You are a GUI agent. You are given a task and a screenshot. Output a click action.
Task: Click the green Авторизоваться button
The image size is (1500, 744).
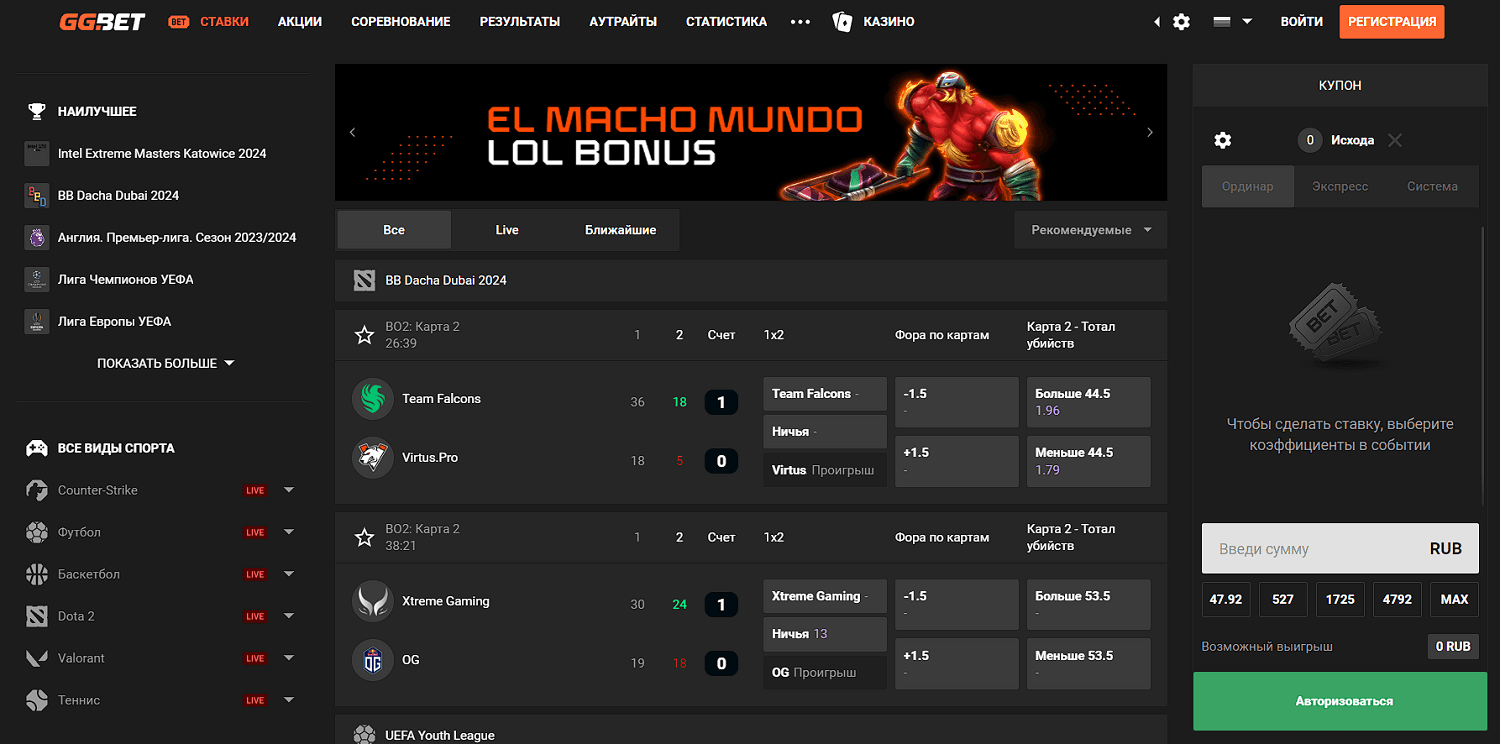coord(1340,701)
